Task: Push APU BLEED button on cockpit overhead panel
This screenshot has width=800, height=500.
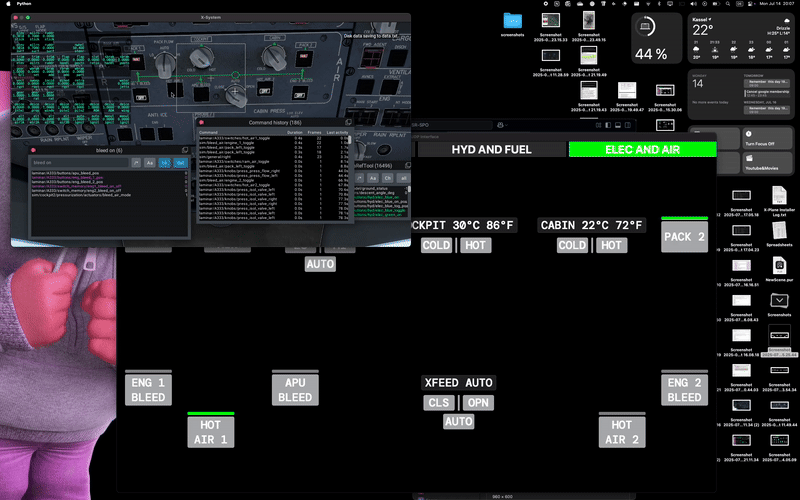Action: click(x=201, y=93)
